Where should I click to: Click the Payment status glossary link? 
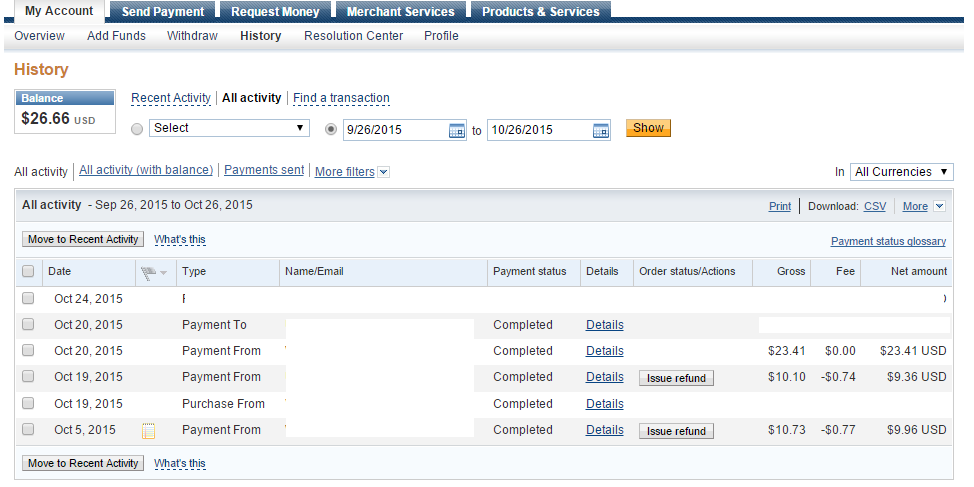(888, 241)
